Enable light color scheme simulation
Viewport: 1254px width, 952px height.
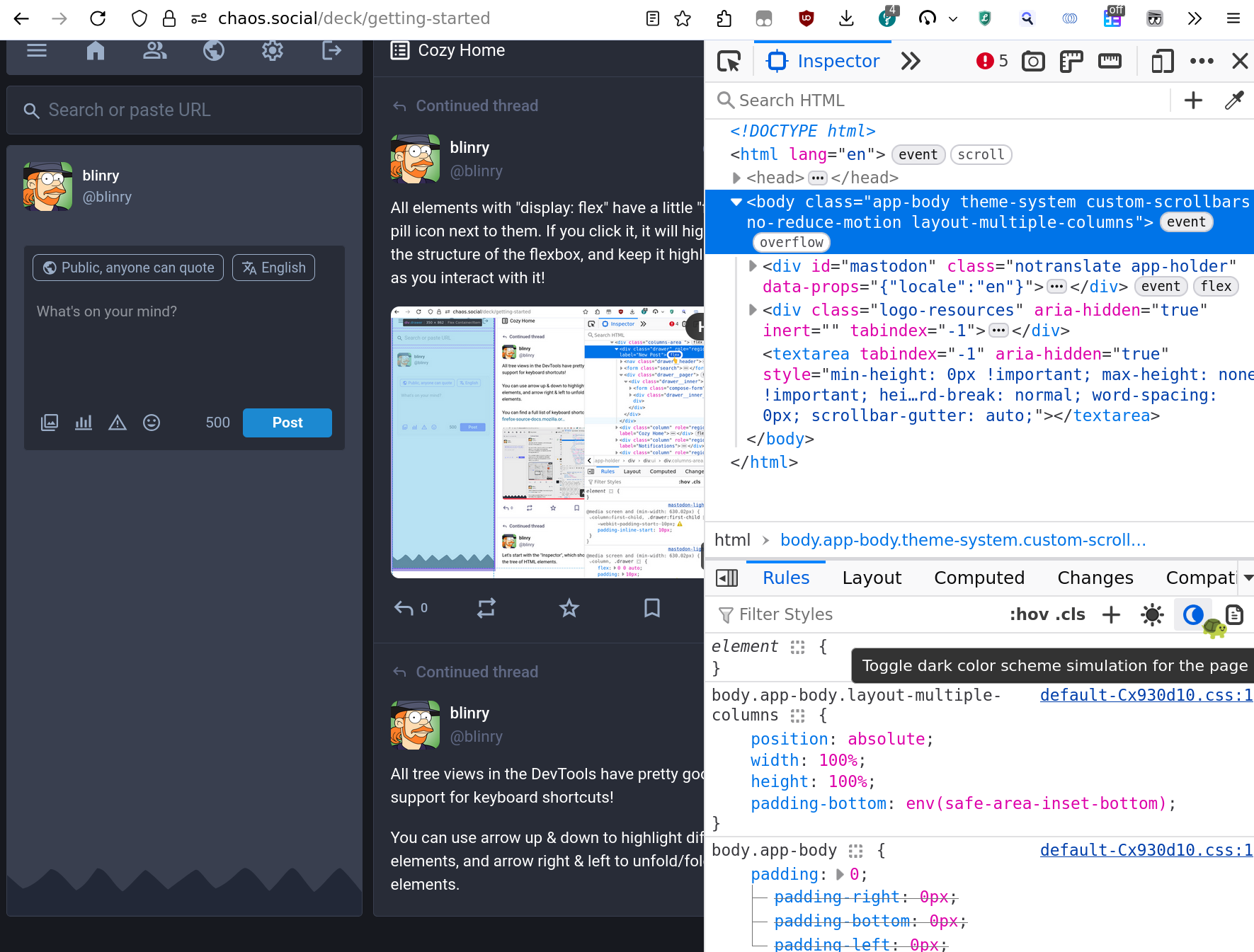(x=1152, y=614)
